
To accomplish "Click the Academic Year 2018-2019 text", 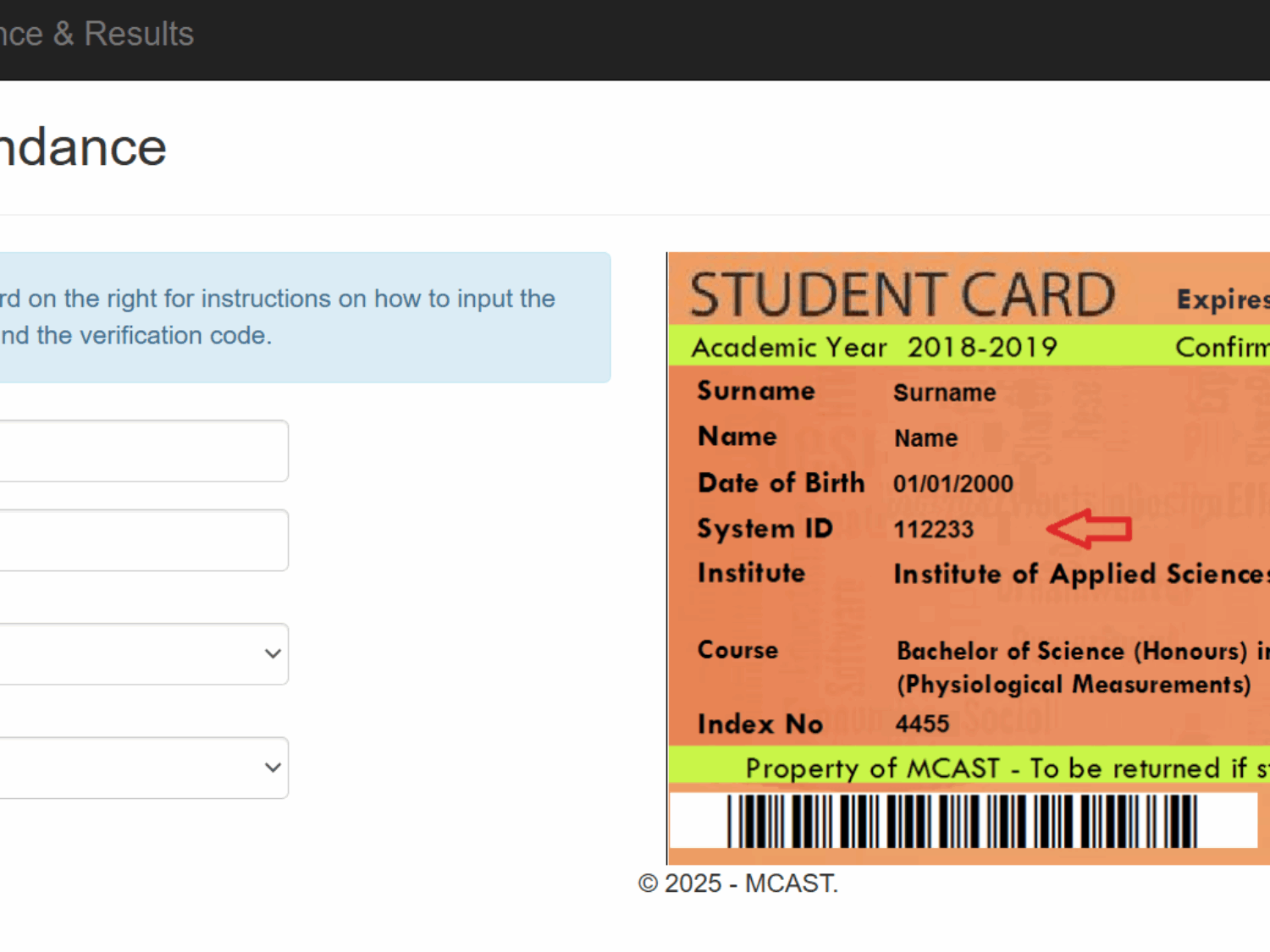I will click(x=874, y=347).
